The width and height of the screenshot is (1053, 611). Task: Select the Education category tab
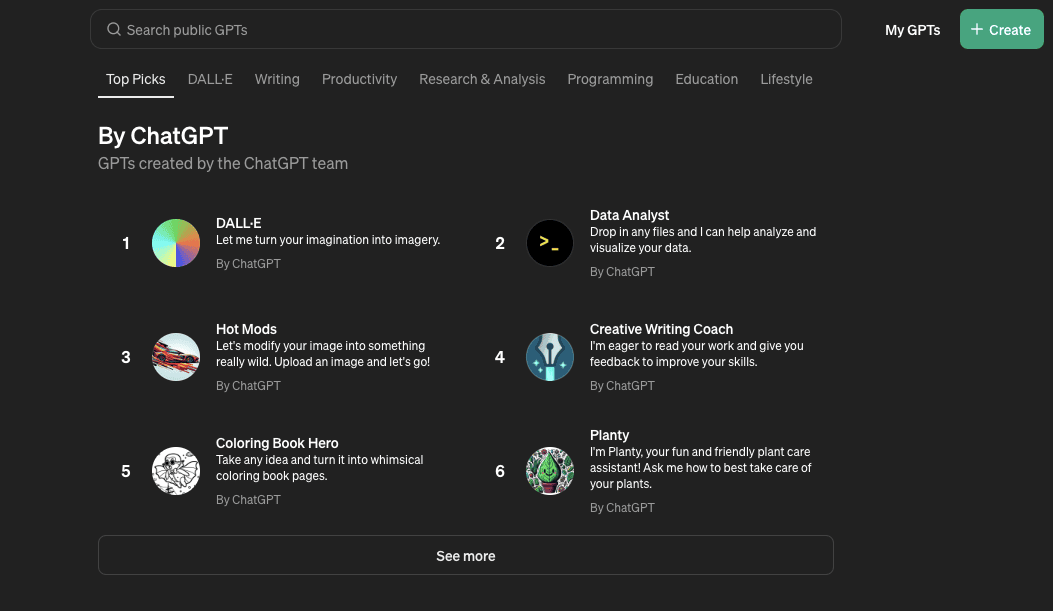(x=706, y=79)
